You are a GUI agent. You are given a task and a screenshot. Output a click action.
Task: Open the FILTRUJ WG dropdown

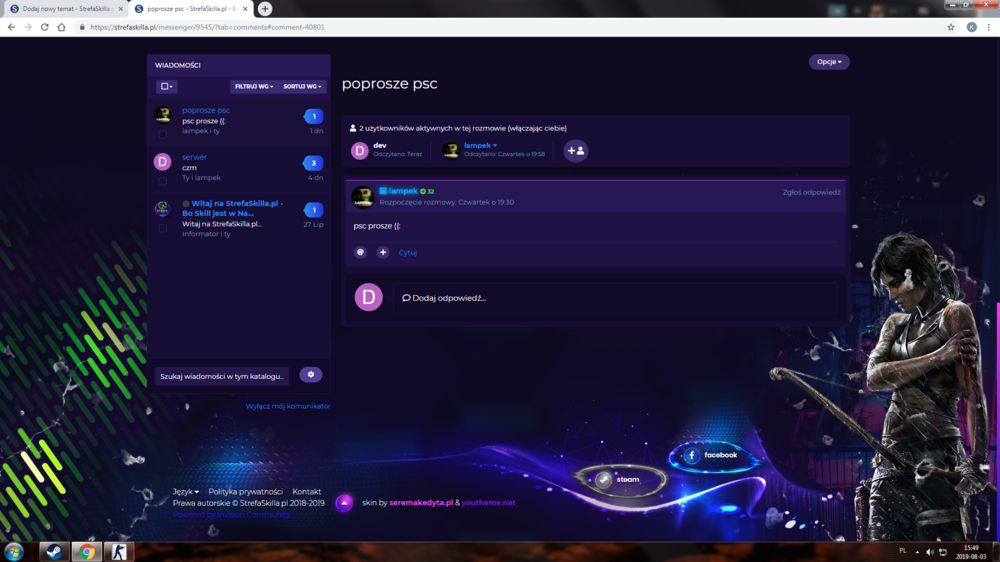(254, 86)
